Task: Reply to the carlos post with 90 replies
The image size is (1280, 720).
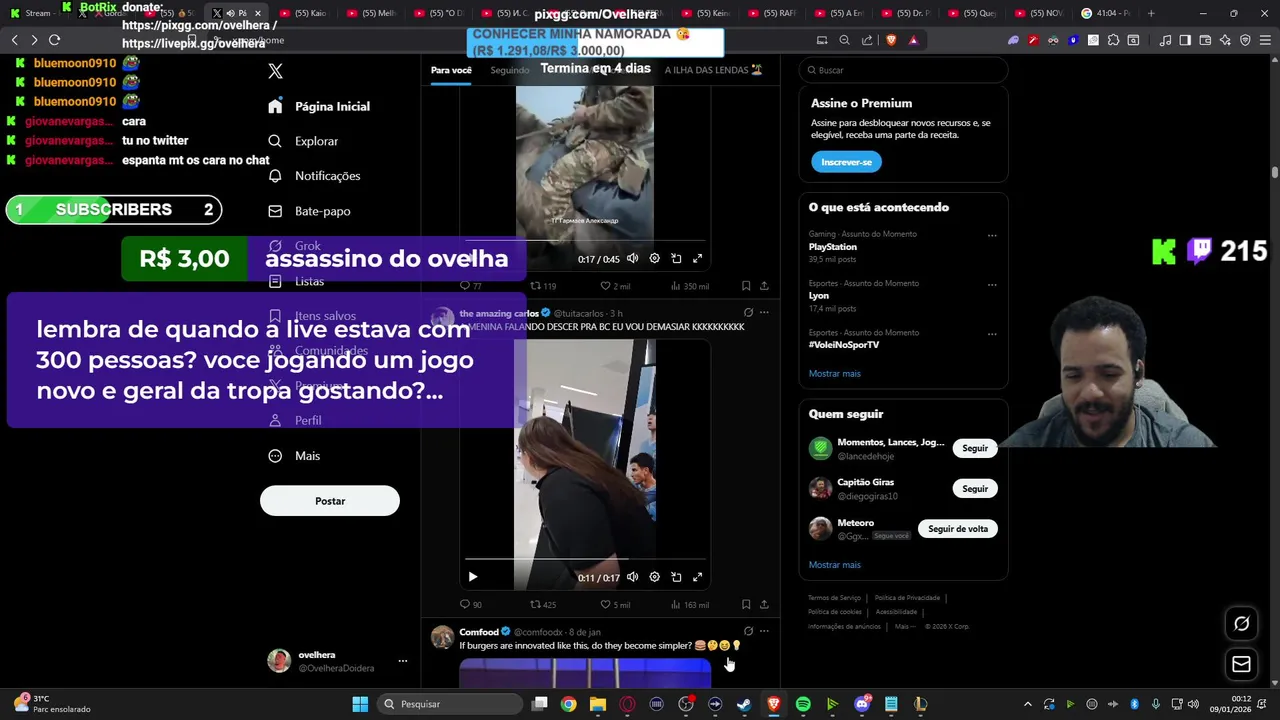Action: [470, 605]
